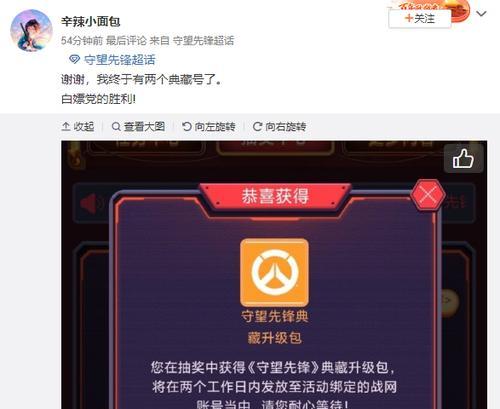Open the 辛辣小面包 username link
The width and height of the screenshot is (500, 409).
[x=90, y=22]
